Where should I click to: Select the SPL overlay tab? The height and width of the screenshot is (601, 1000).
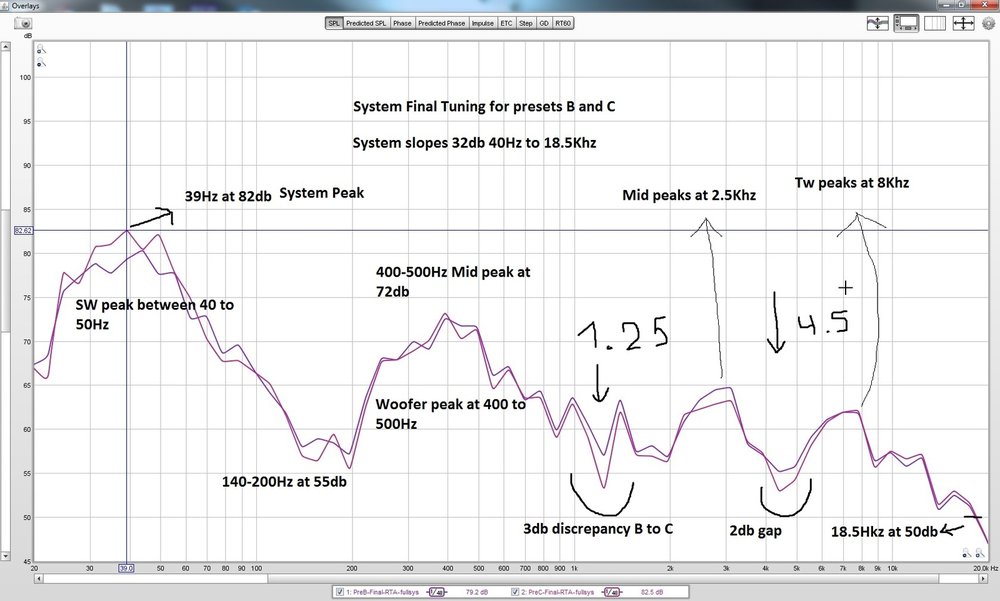coord(334,23)
